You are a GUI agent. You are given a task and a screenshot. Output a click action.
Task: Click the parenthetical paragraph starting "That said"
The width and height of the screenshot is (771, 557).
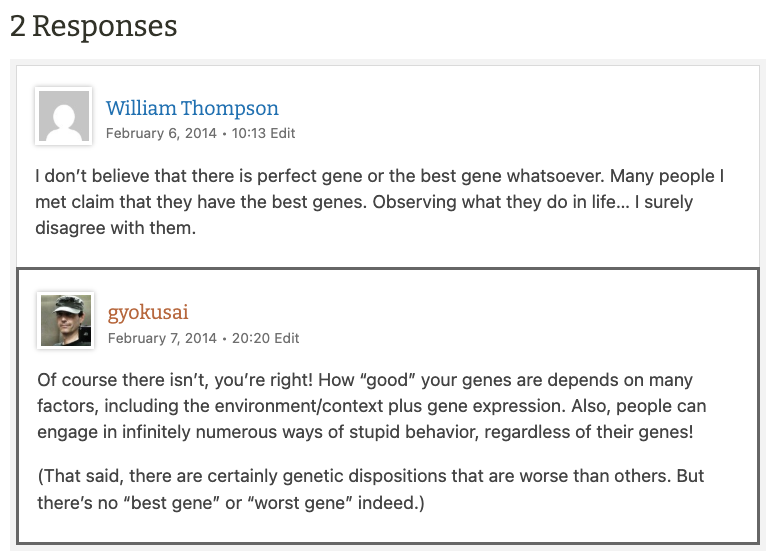point(372,489)
